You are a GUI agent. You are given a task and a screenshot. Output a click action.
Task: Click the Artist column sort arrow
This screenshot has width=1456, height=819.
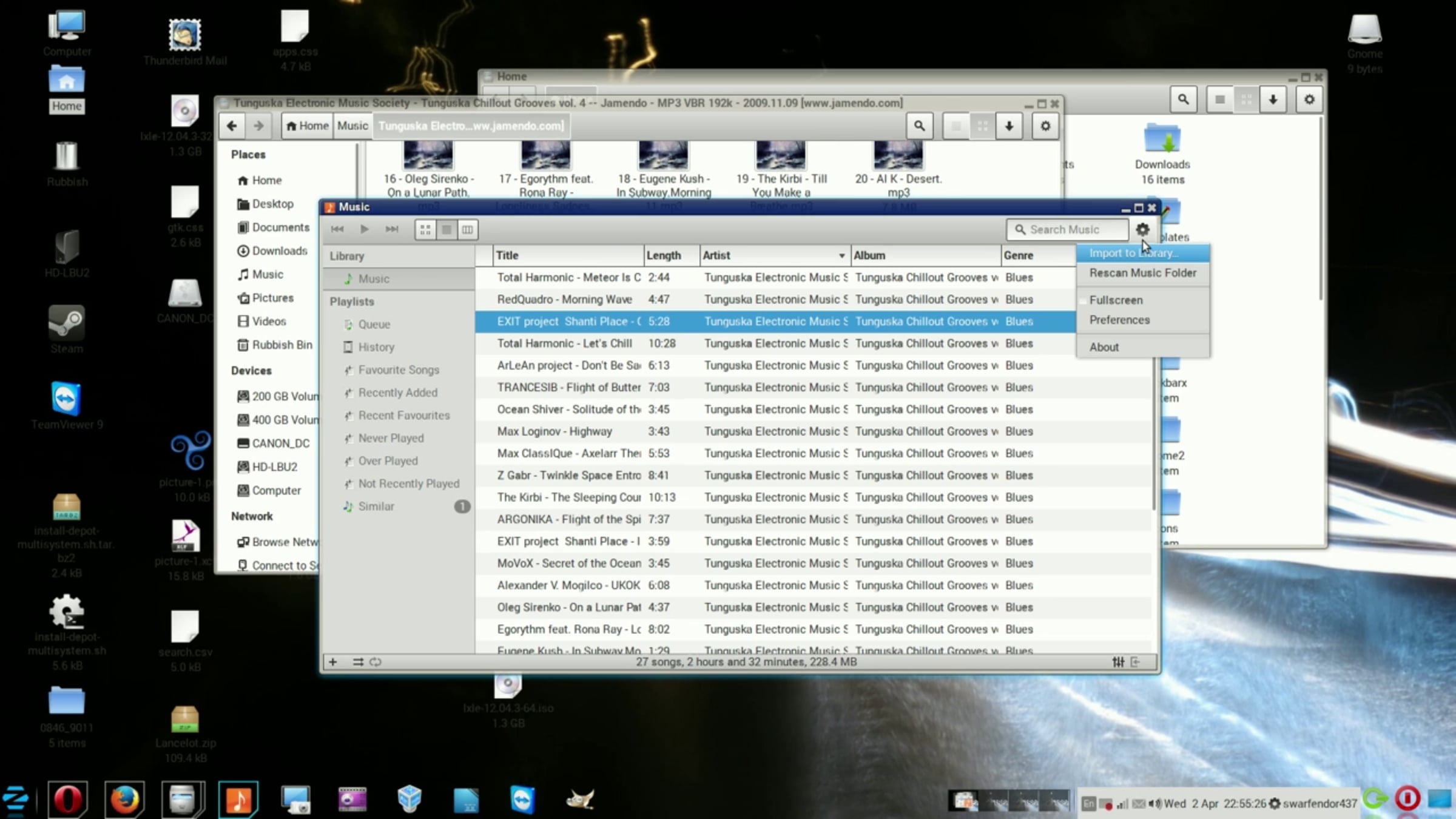(x=841, y=255)
